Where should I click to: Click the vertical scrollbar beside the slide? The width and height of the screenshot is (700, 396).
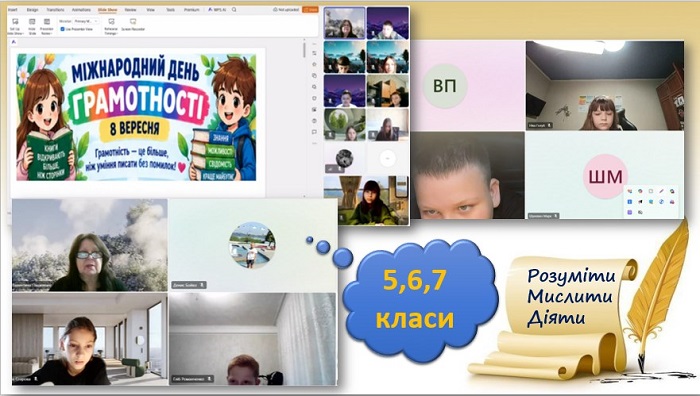tap(304, 49)
